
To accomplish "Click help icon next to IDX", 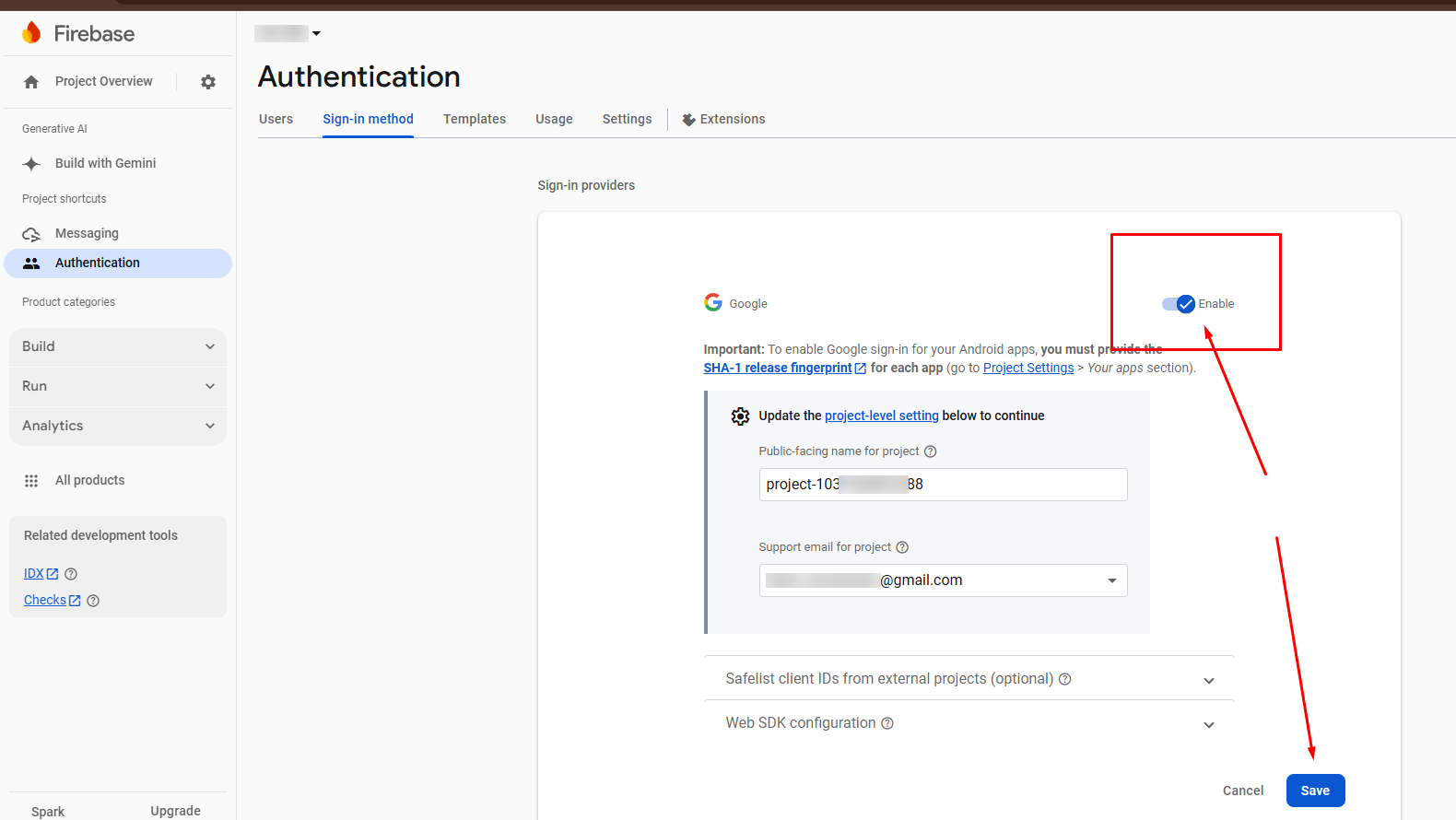I will point(71,574).
